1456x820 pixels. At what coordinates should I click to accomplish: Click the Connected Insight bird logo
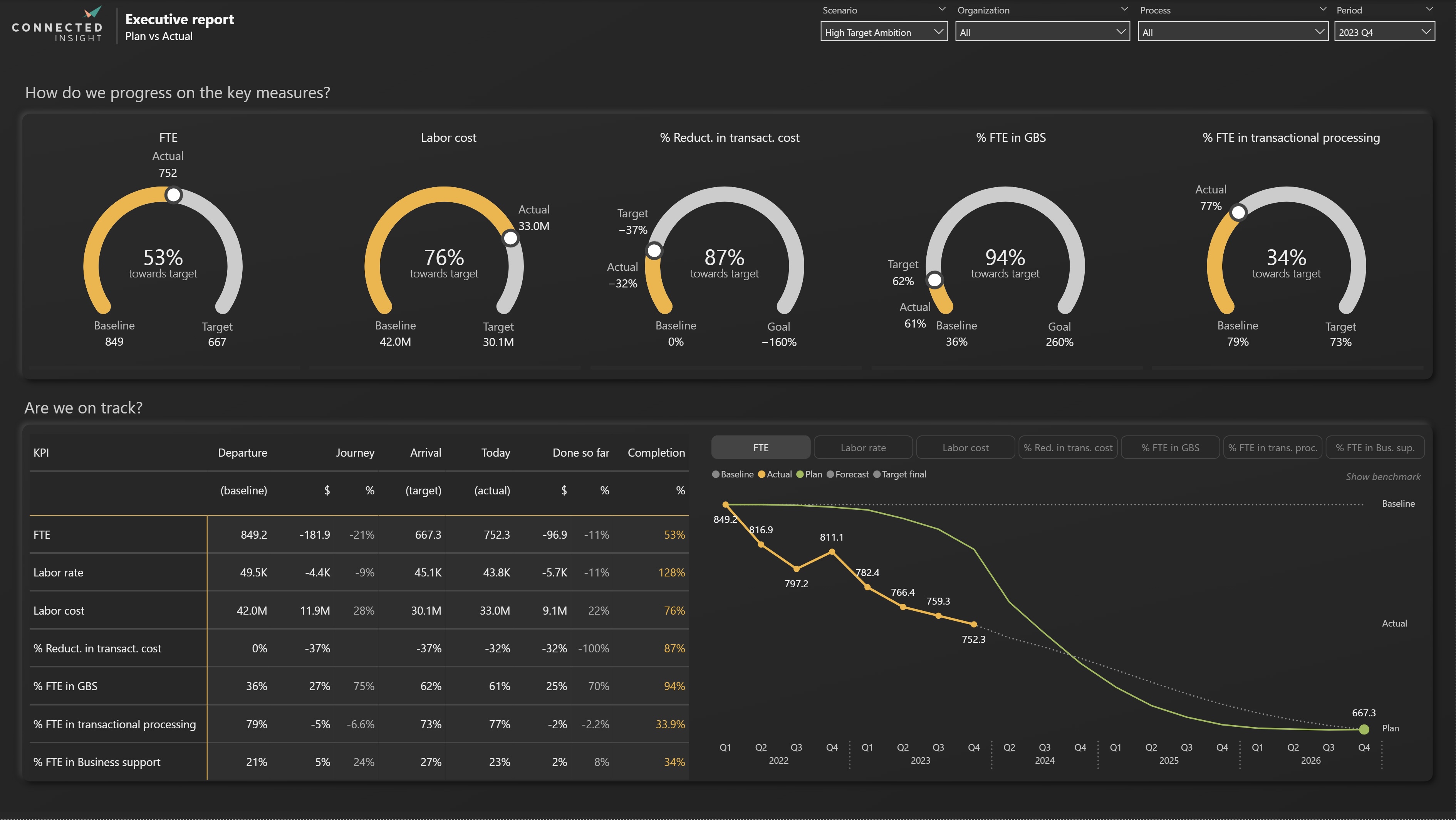92,12
